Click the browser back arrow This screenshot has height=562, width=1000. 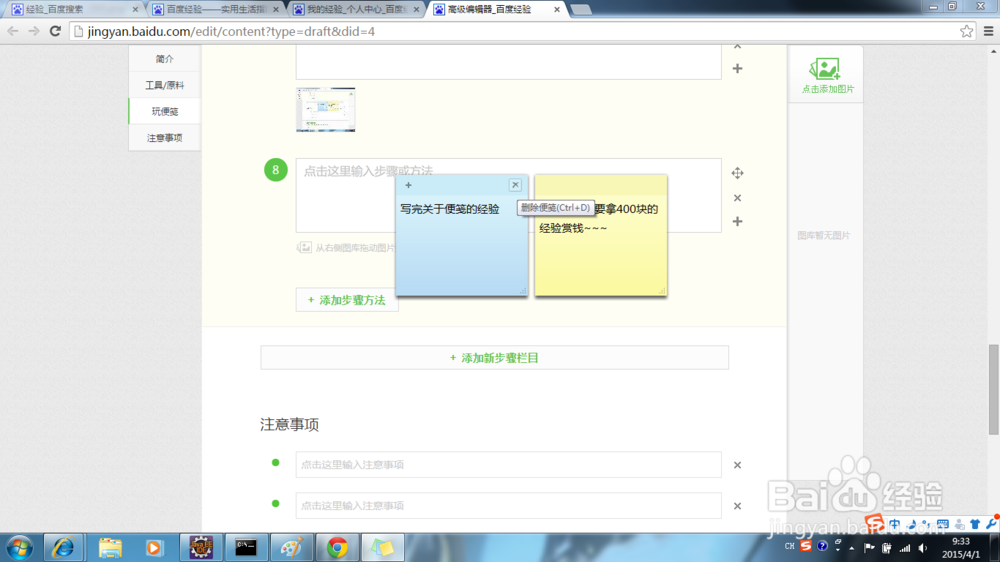pos(13,31)
